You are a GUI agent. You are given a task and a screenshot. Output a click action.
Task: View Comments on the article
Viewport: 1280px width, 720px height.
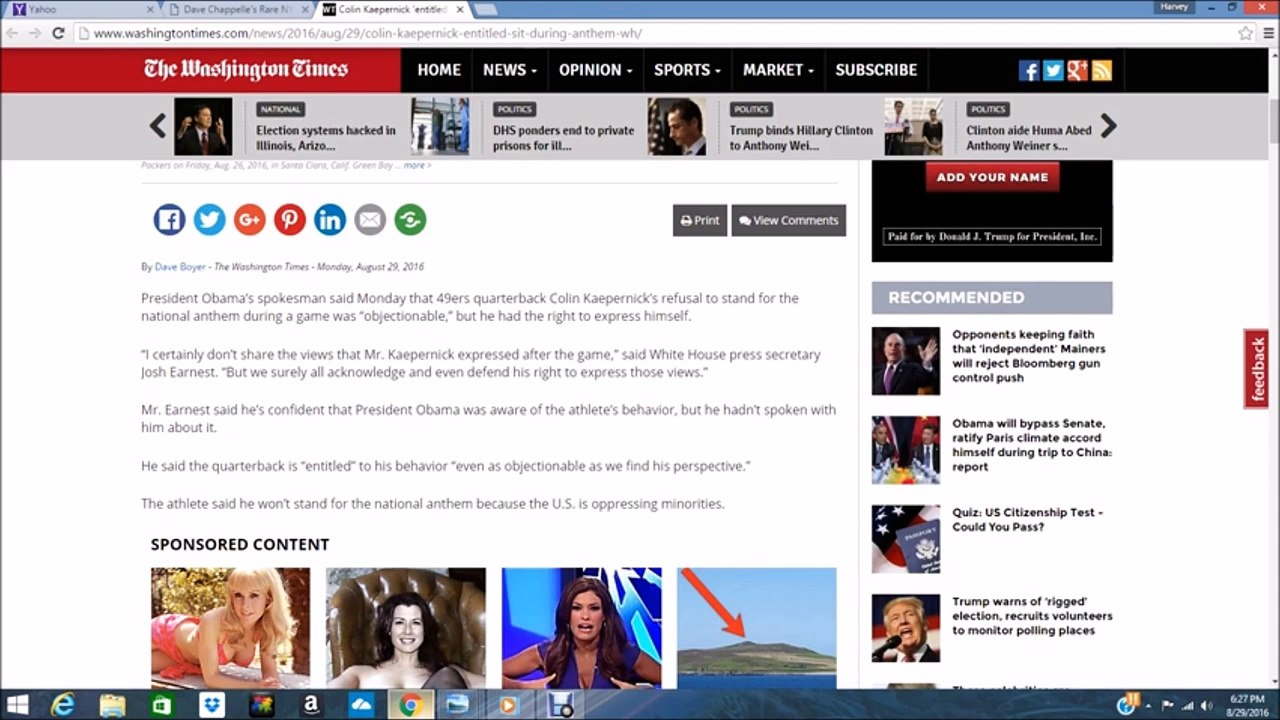[x=788, y=220]
